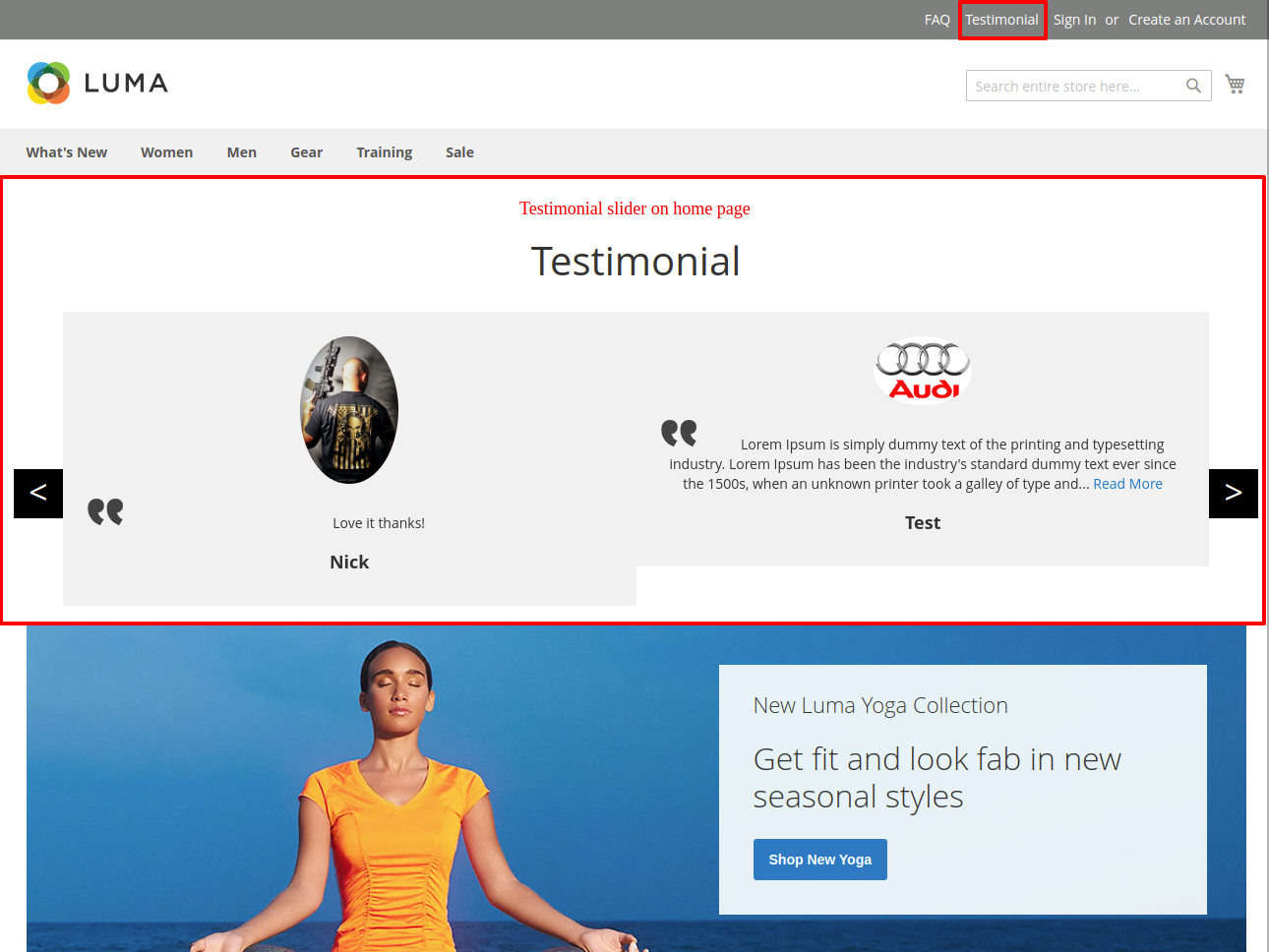Open the Men category menu
Image resolution: width=1269 pixels, height=952 pixels.
point(241,152)
